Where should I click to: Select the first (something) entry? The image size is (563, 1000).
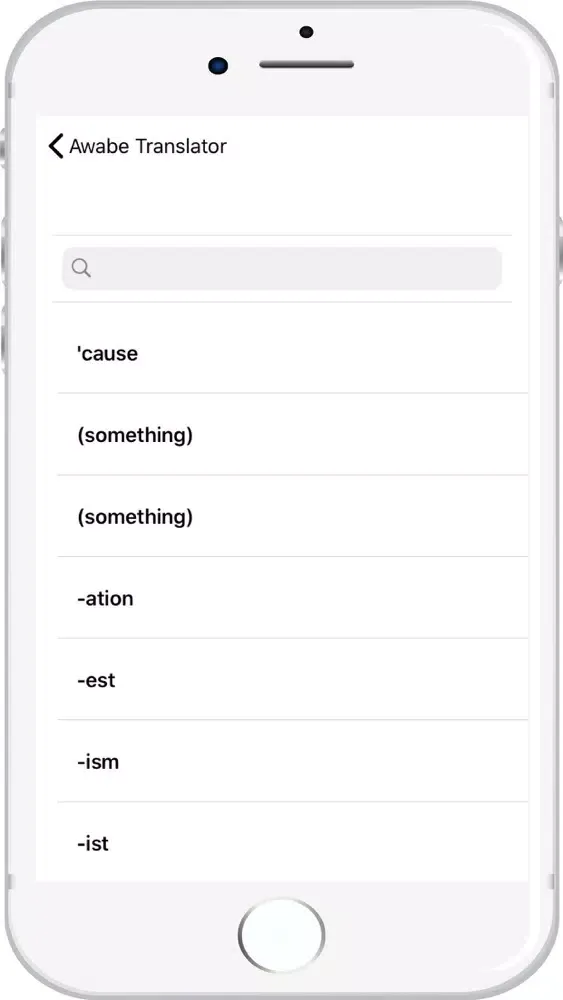tap(293, 434)
